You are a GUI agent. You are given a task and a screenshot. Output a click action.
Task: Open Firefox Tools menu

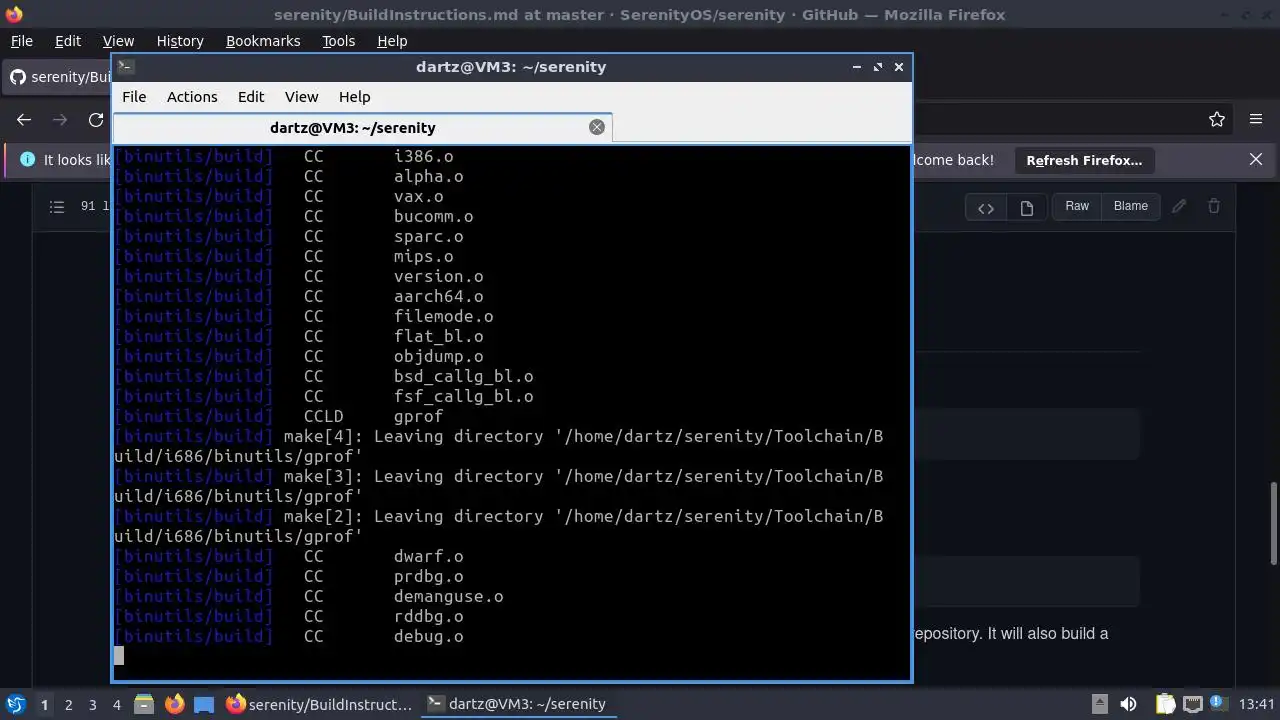click(338, 41)
